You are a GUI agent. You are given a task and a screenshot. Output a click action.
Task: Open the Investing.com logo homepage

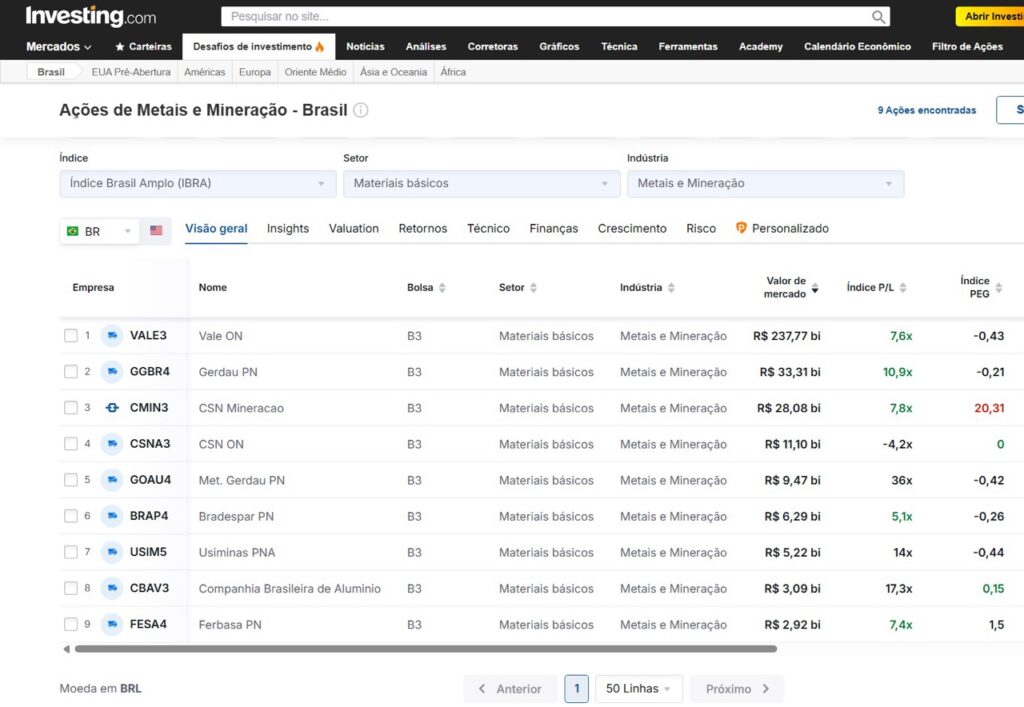click(x=91, y=16)
